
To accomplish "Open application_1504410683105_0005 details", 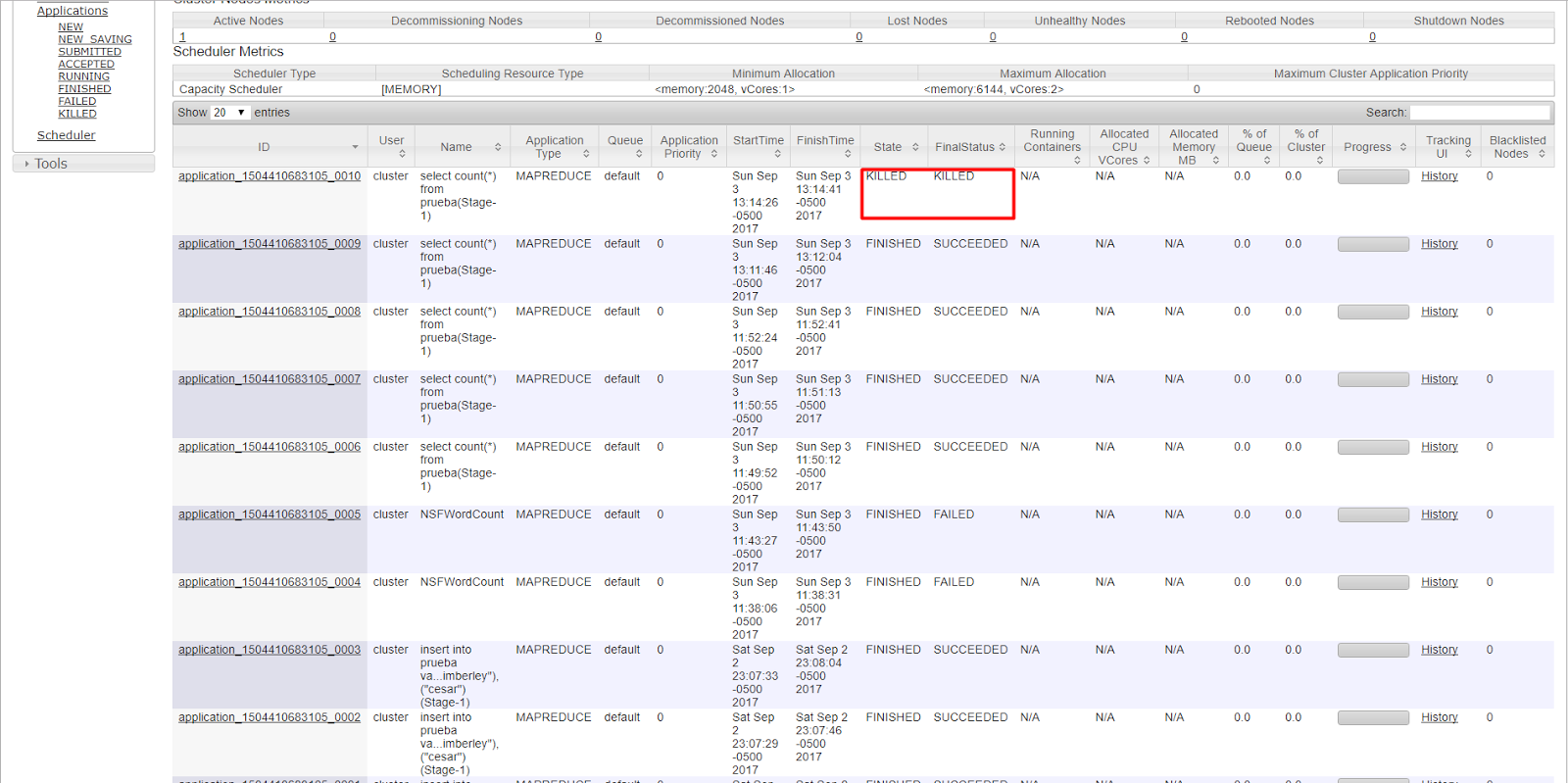I will 269,514.
